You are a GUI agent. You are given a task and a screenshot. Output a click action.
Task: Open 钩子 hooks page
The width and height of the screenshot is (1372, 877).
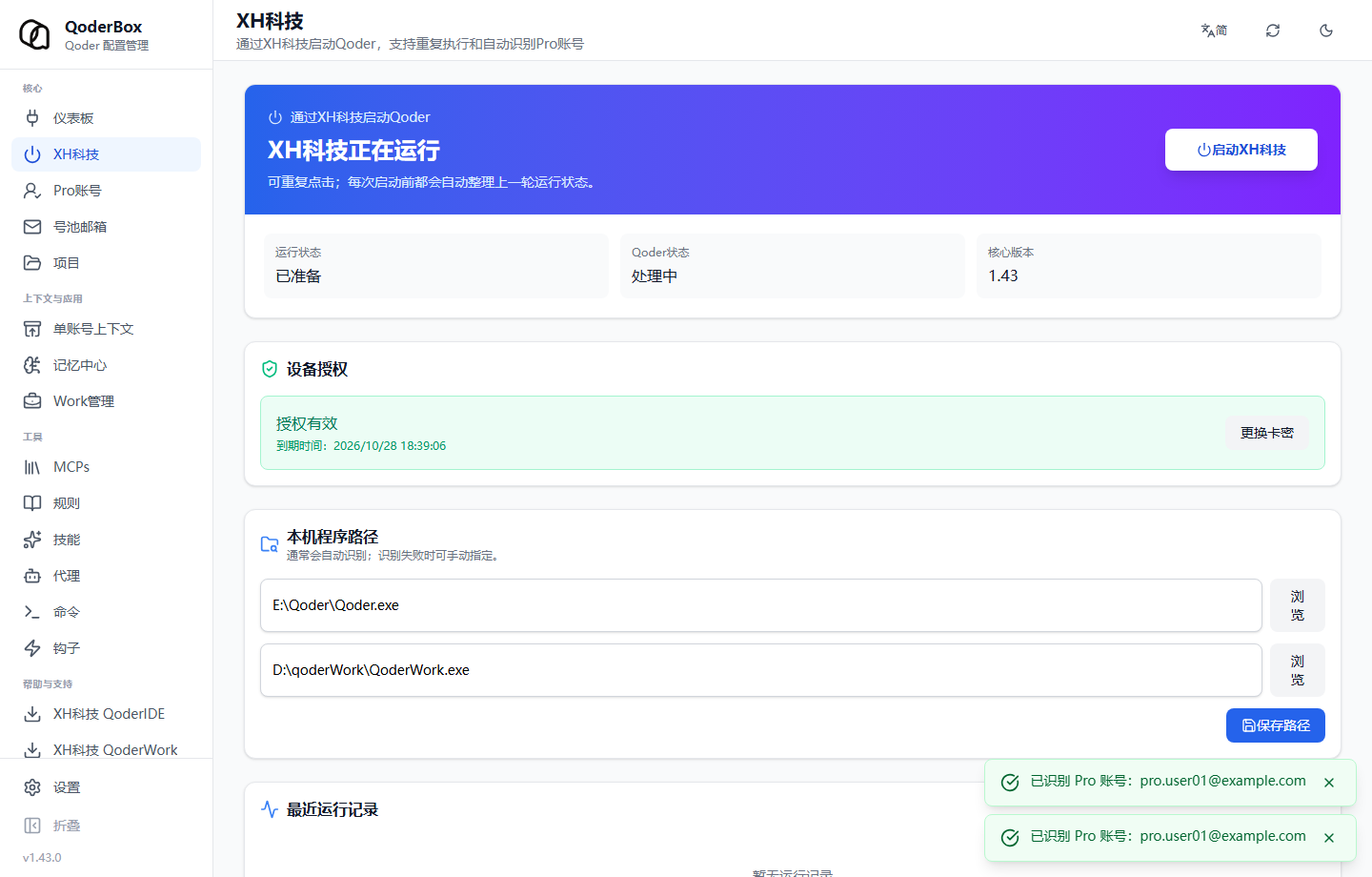tap(106, 648)
